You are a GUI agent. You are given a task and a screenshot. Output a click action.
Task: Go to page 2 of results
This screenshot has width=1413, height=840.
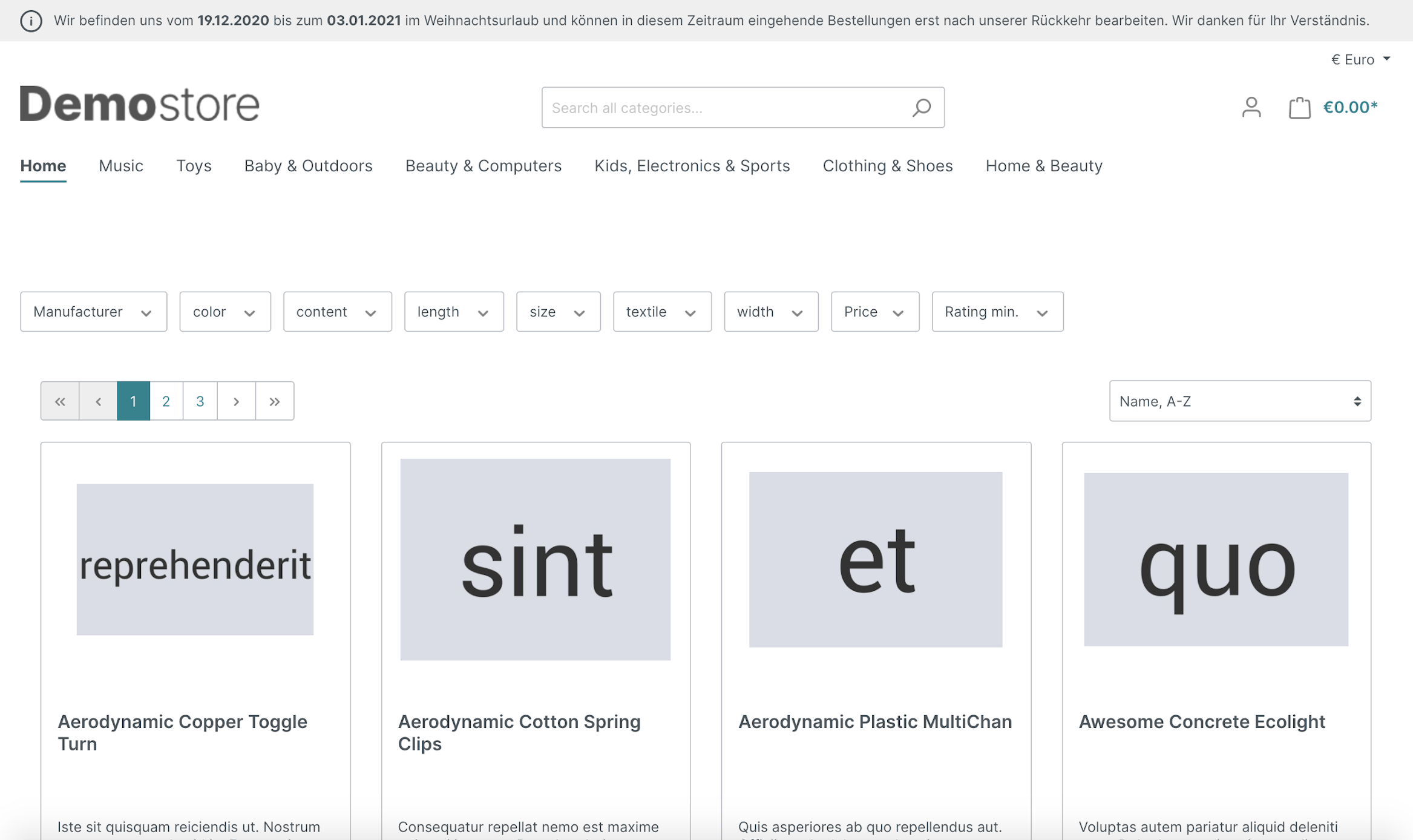click(x=166, y=401)
